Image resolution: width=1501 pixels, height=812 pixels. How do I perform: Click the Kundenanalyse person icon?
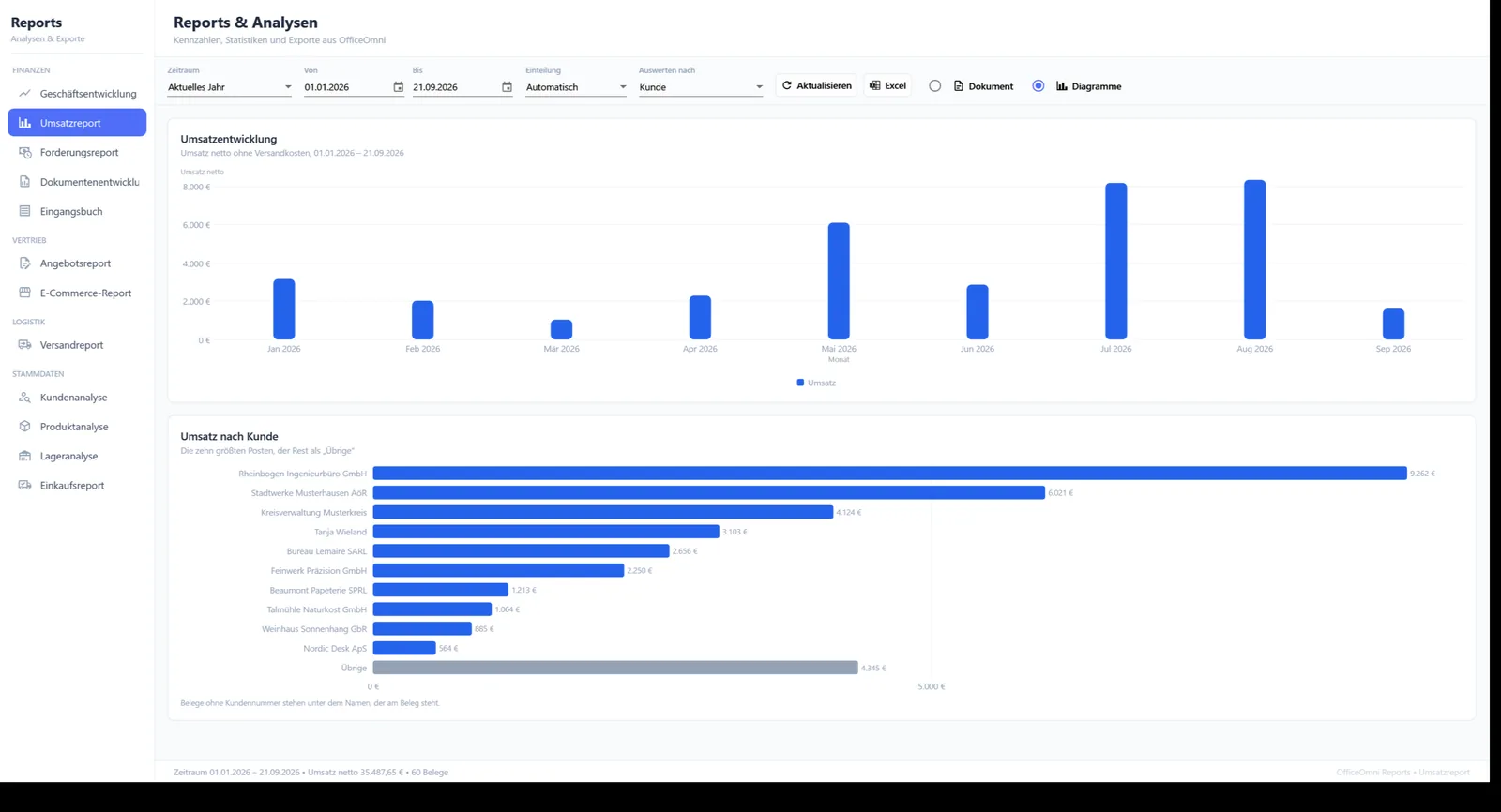(24, 398)
